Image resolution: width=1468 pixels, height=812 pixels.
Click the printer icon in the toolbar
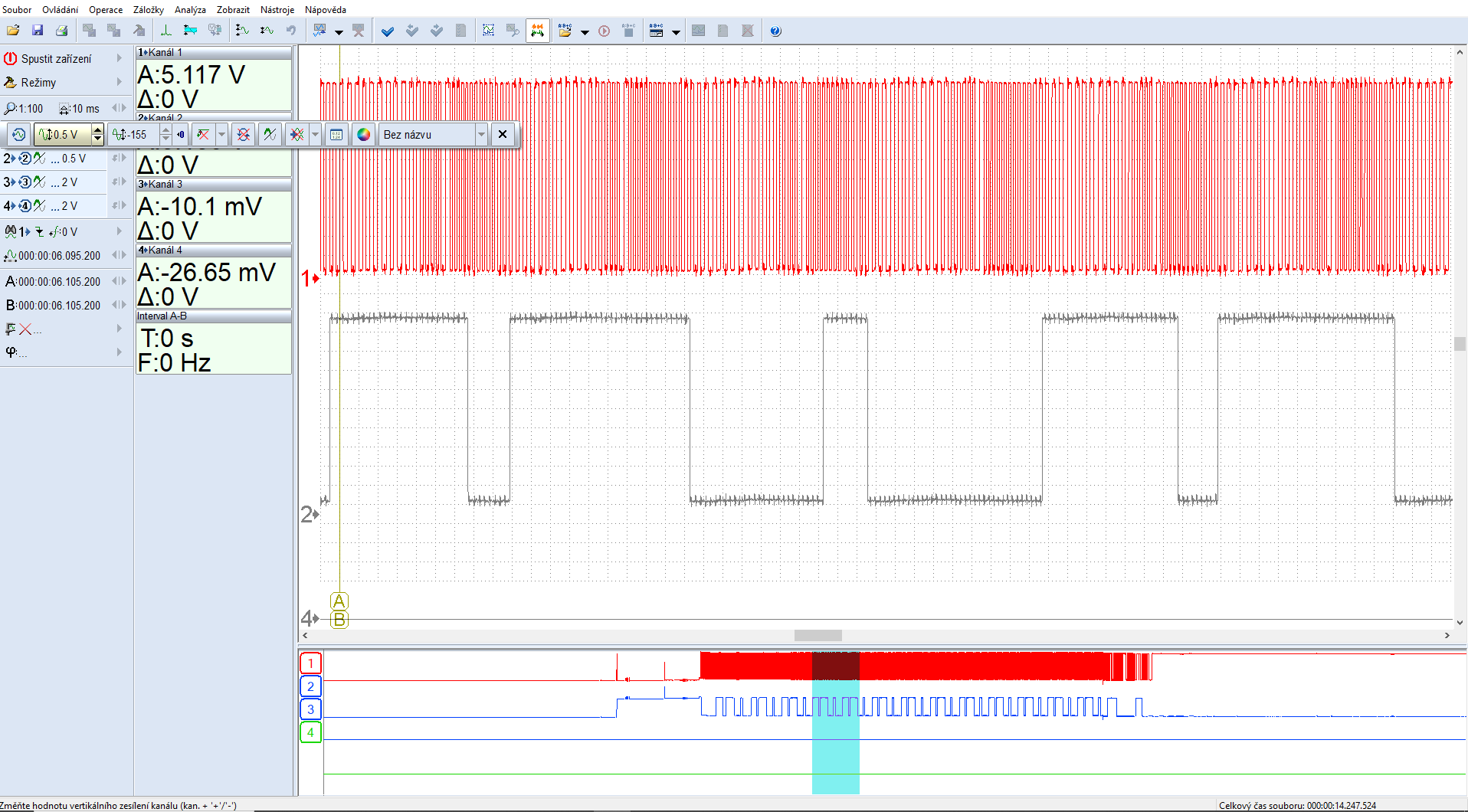coord(62,31)
